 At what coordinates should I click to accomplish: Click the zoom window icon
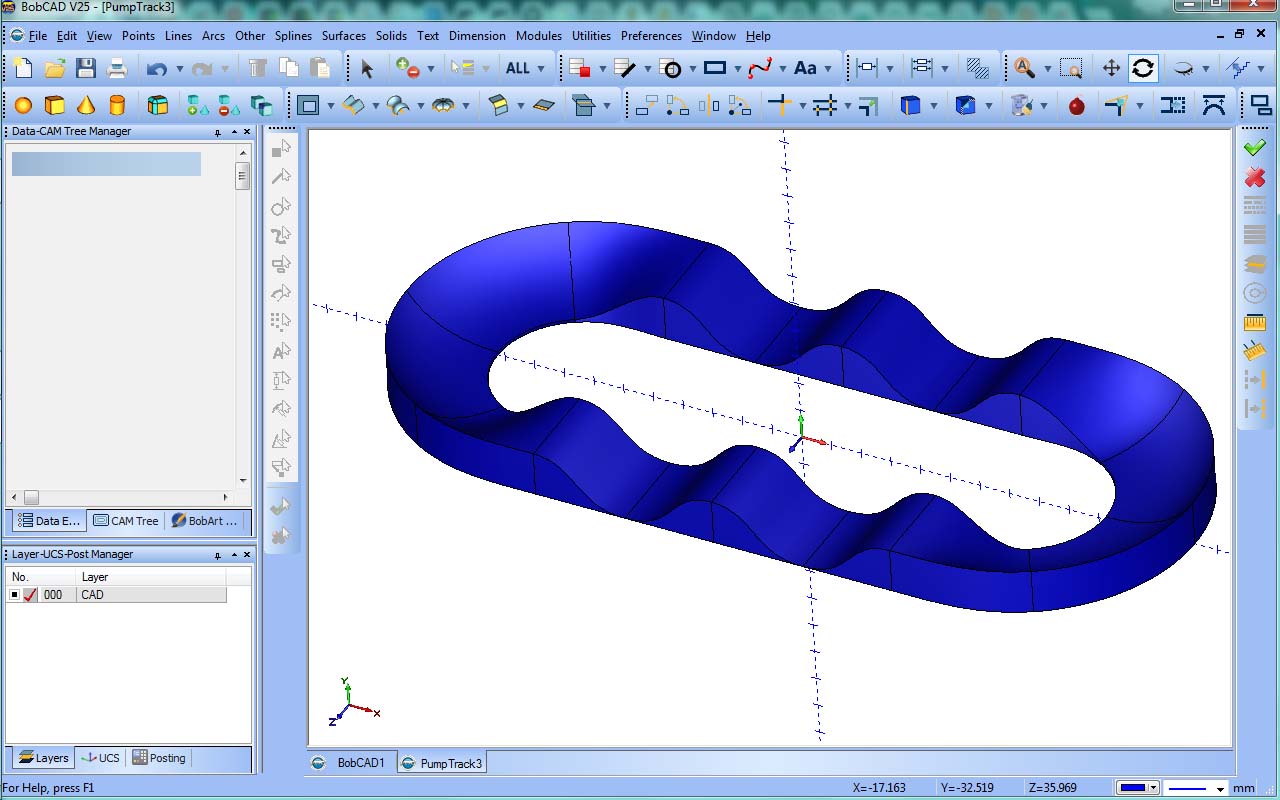click(1071, 68)
